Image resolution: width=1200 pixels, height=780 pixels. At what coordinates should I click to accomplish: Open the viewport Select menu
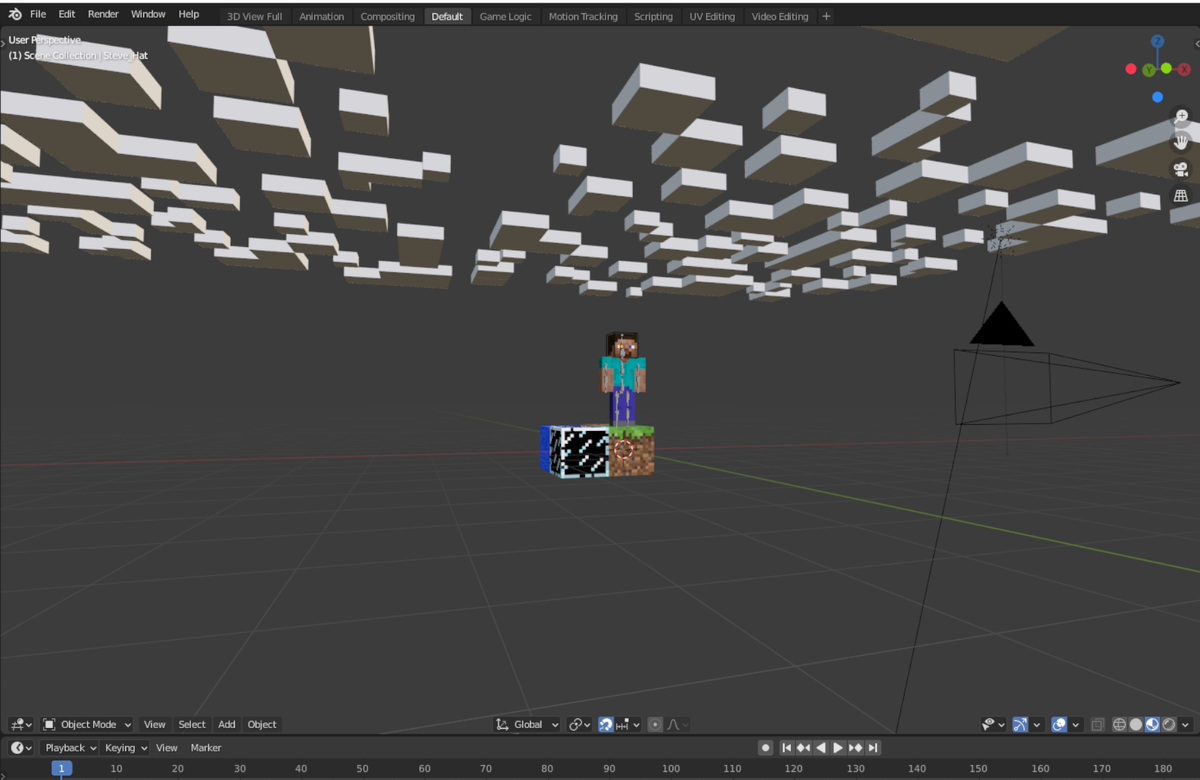[192, 724]
